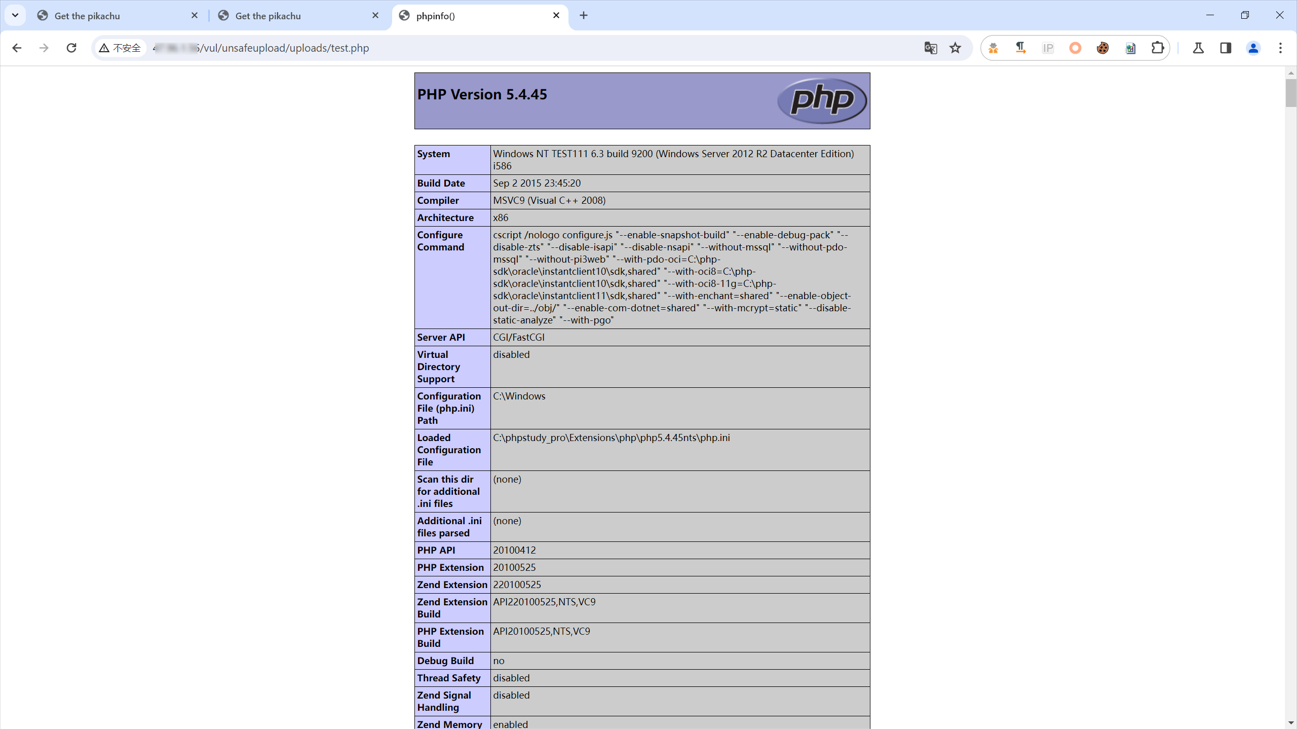Click the PHP logo image
The height and width of the screenshot is (729, 1297).
[x=821, y=100]
